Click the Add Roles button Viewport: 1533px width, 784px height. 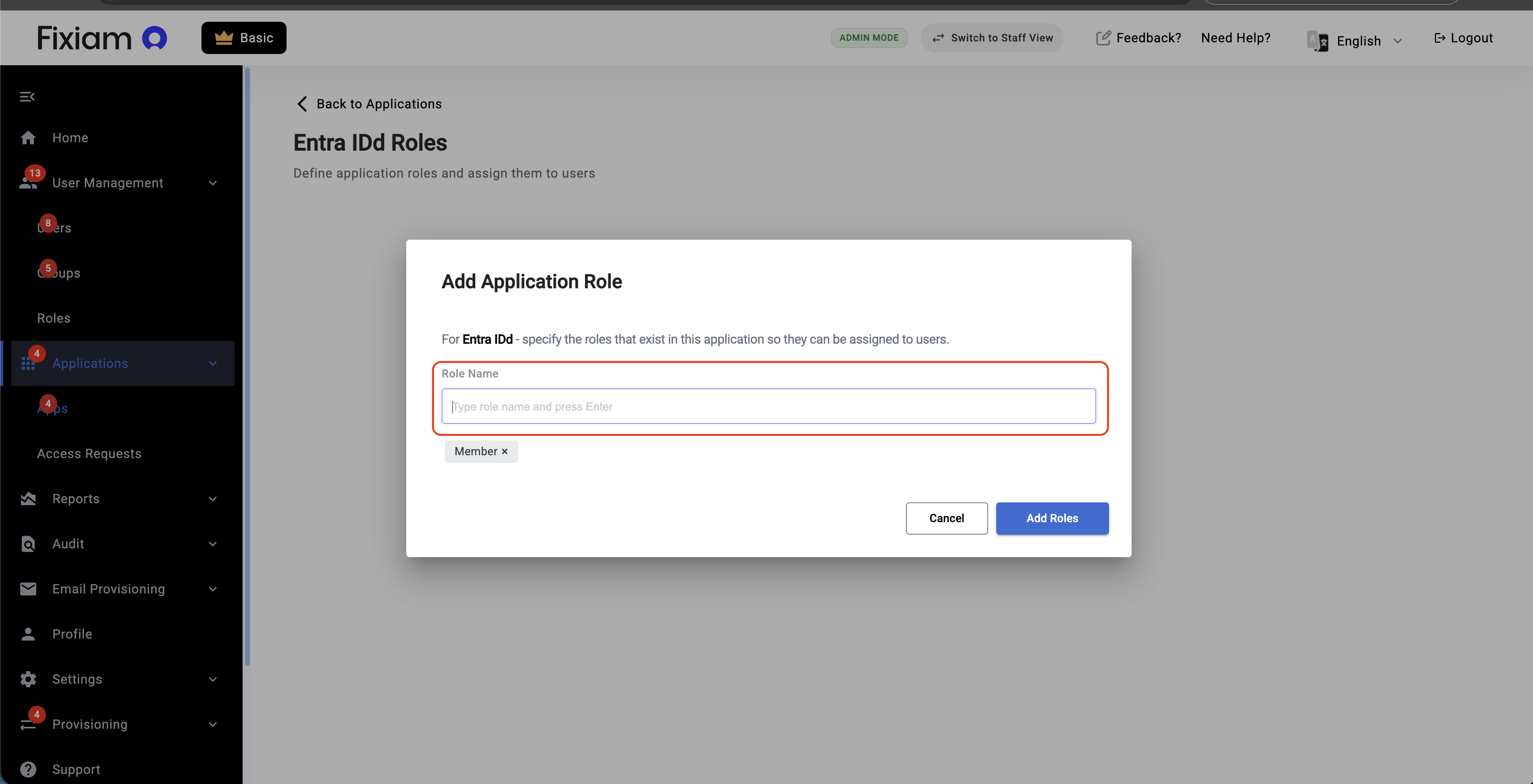[x=1051, y=518]
